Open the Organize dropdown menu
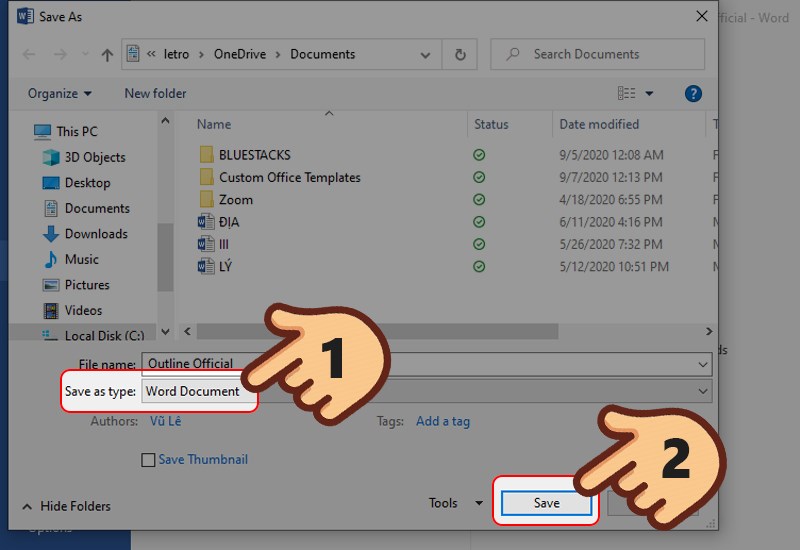The height and width of the screenshot is (550, 800). 60,93
